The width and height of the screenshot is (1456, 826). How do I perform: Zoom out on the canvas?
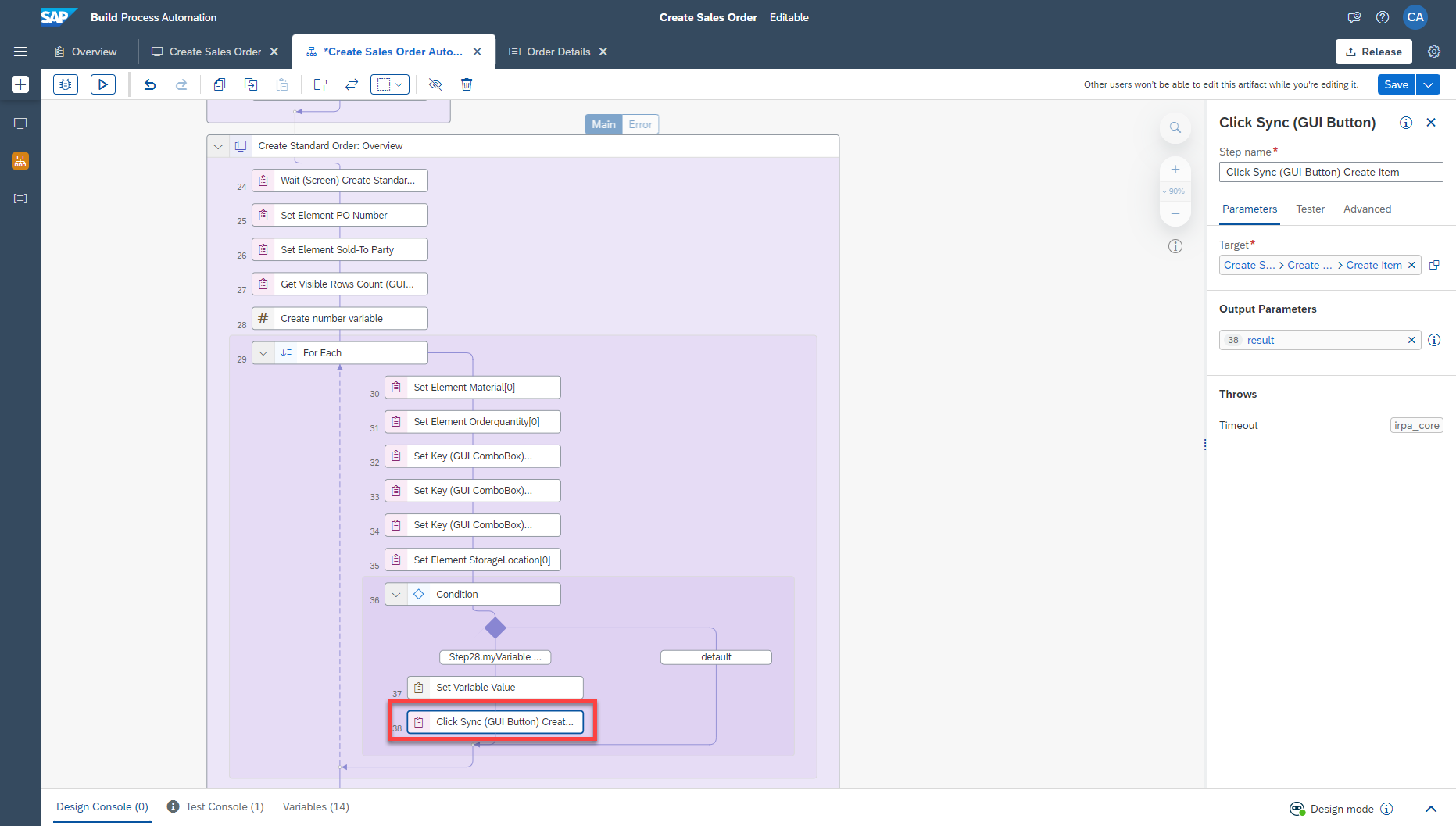coord(1175,213)
